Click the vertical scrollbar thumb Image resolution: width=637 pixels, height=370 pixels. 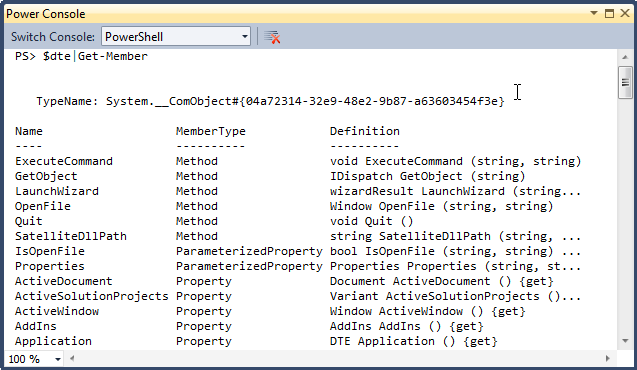[x=625, y=82]
